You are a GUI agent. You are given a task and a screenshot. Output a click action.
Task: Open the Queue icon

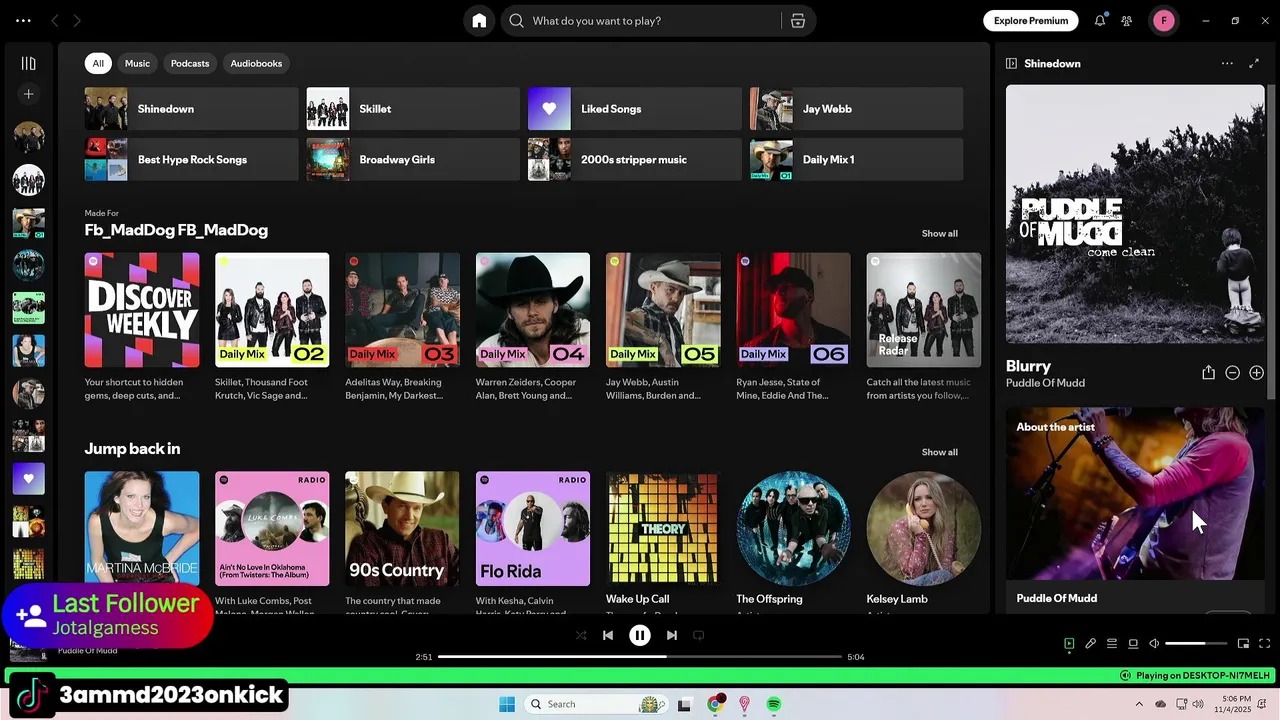pyautogui.click(x=1112, y=644)
